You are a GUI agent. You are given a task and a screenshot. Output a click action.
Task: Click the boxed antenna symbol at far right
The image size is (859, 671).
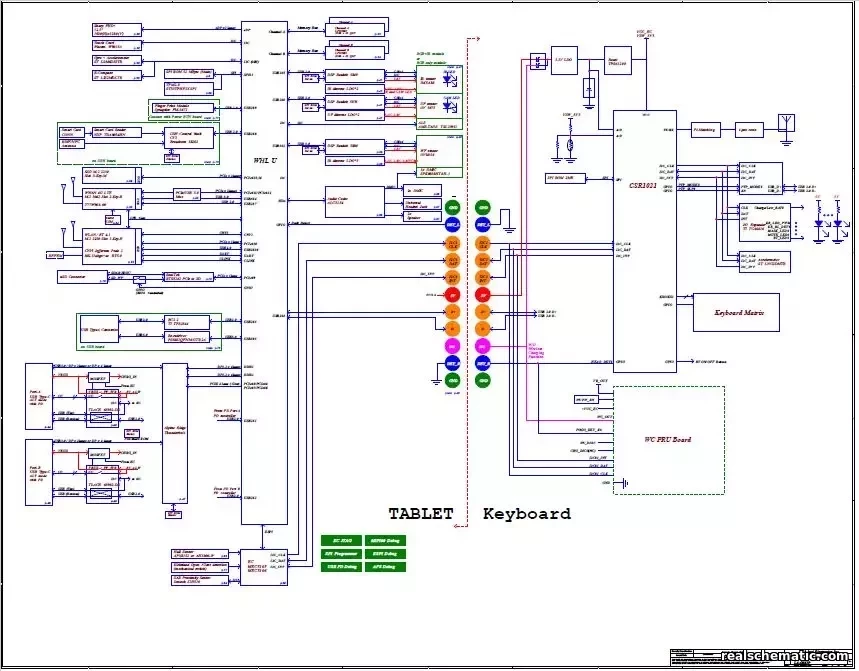787,123
